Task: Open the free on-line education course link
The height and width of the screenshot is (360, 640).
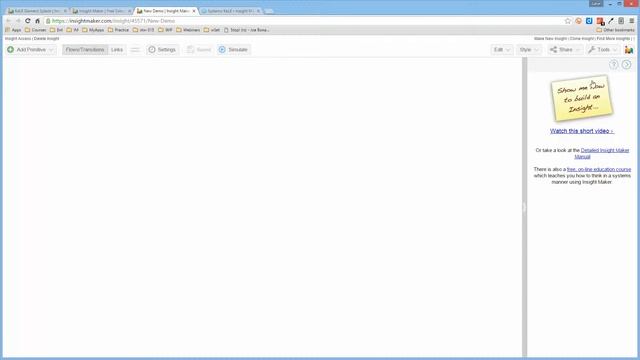Action: click(599, 169)
